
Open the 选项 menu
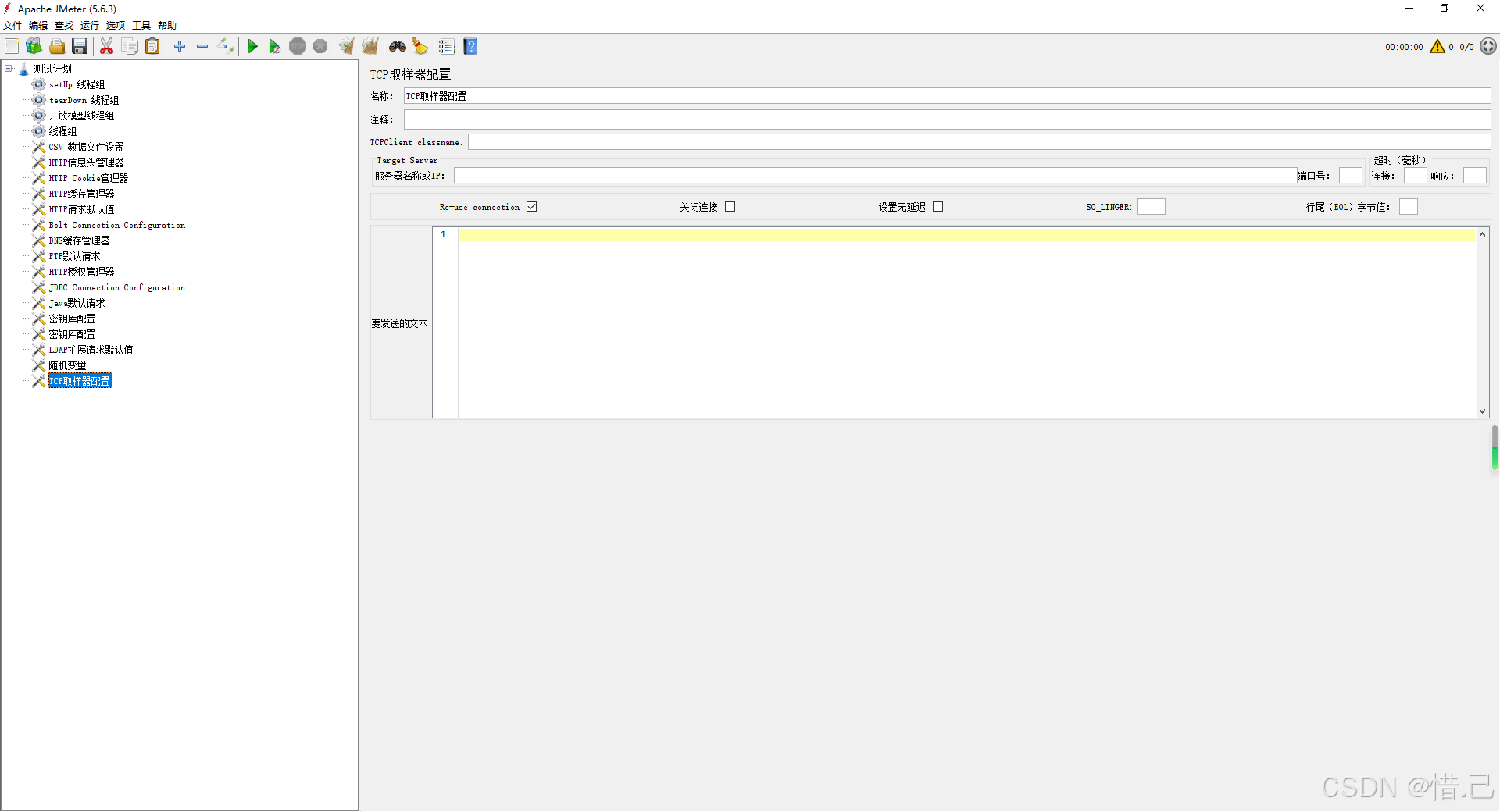(116, 26)
